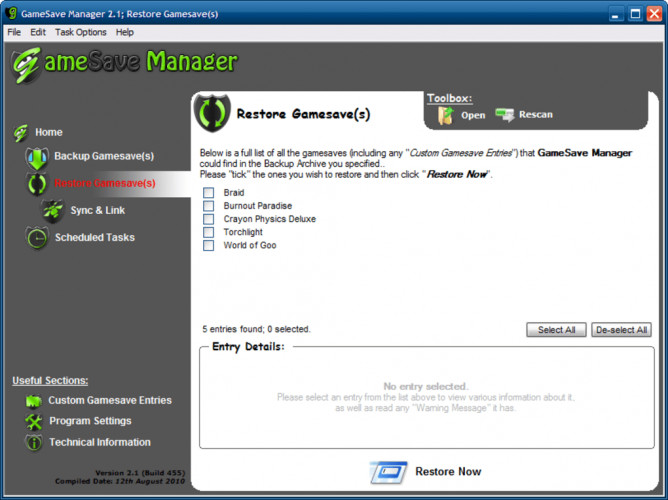The width and height of the screenshot is (668, 500).
Task: Select the Torchlight entry name
Action: click(x=243, y=232)
